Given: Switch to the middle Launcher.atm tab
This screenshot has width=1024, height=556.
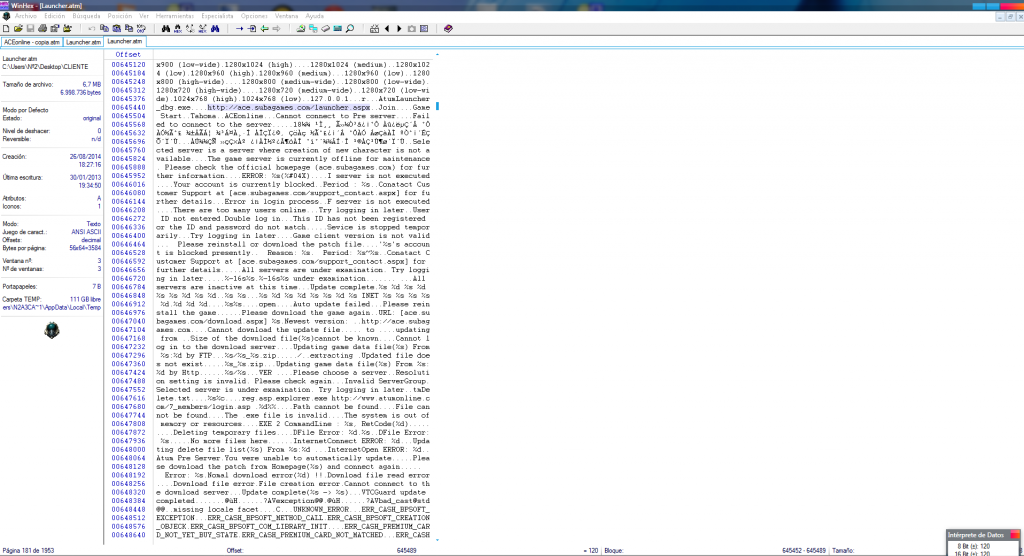Looking at the screenshot, I should click(84, 42).
